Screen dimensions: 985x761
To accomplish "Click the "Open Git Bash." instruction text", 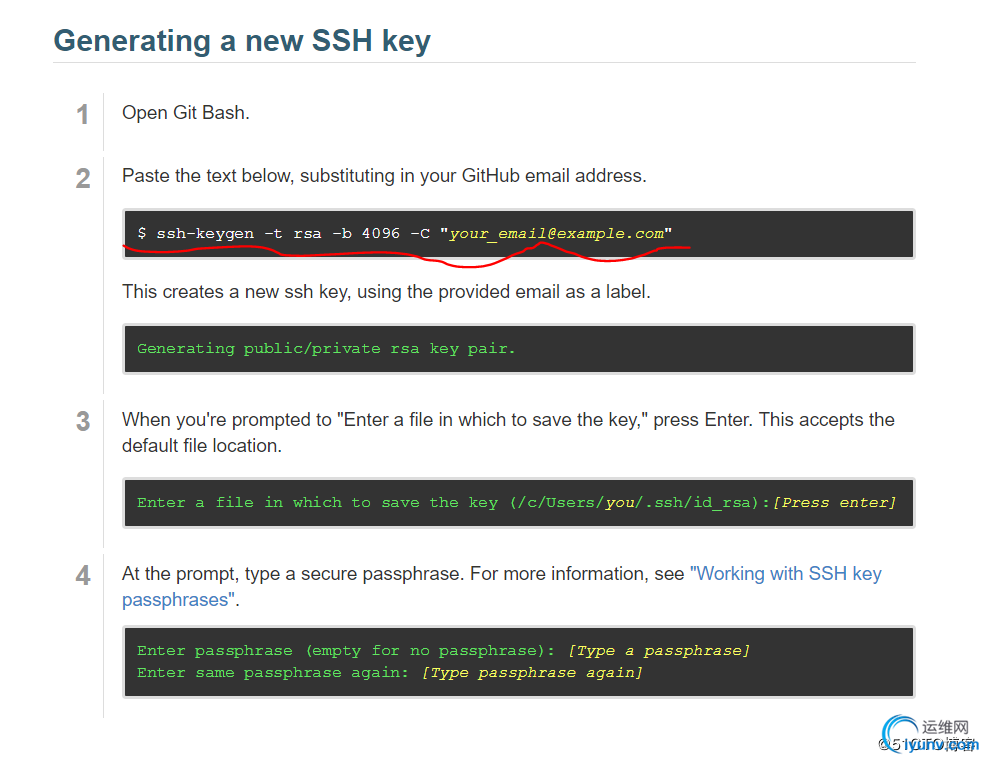I will coord(186,113).
